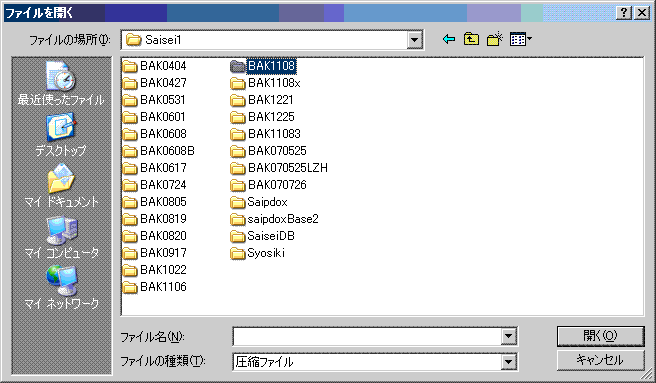The image size is (656, 383).
Task: Click the saipdoxBase2 folder name
Action: tap(283, 219)
